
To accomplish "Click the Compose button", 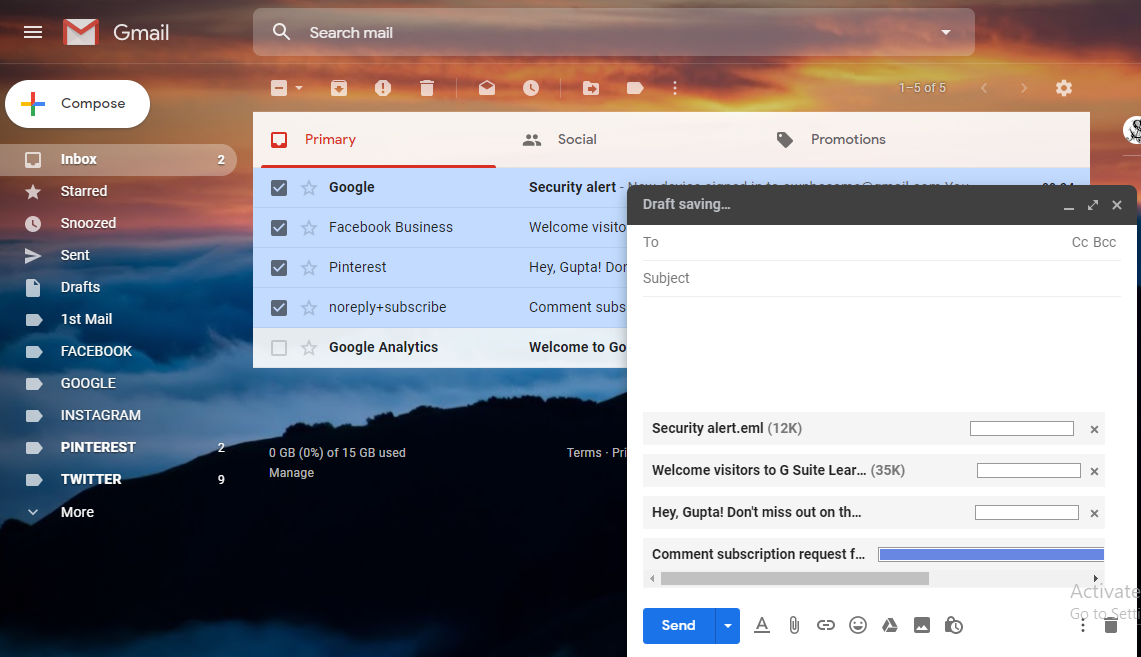I will (77, 104).
